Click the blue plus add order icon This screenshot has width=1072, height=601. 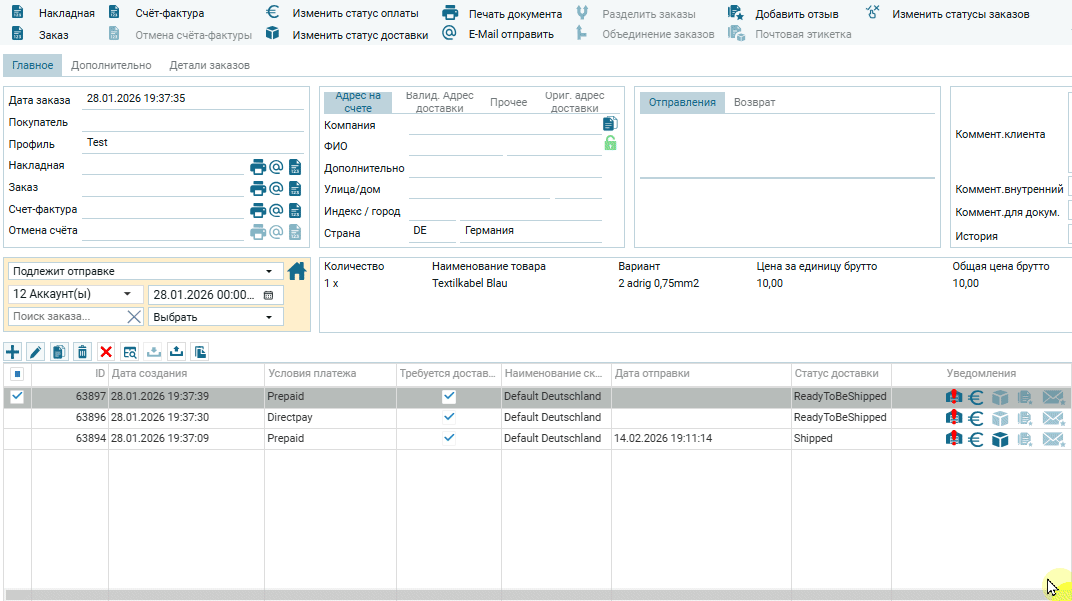13,352
